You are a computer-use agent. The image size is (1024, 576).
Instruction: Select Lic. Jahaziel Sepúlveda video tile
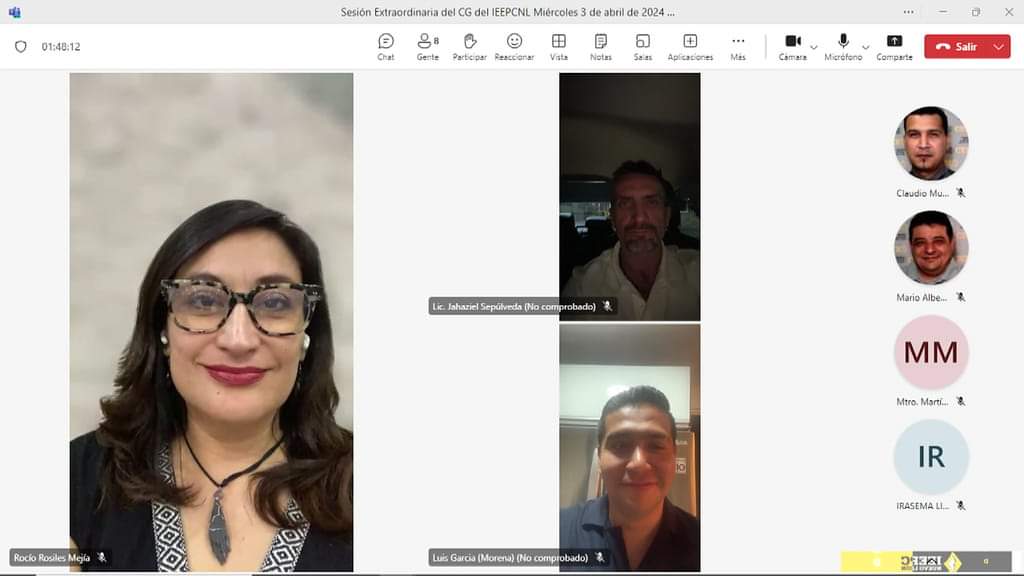pos(630,197)
